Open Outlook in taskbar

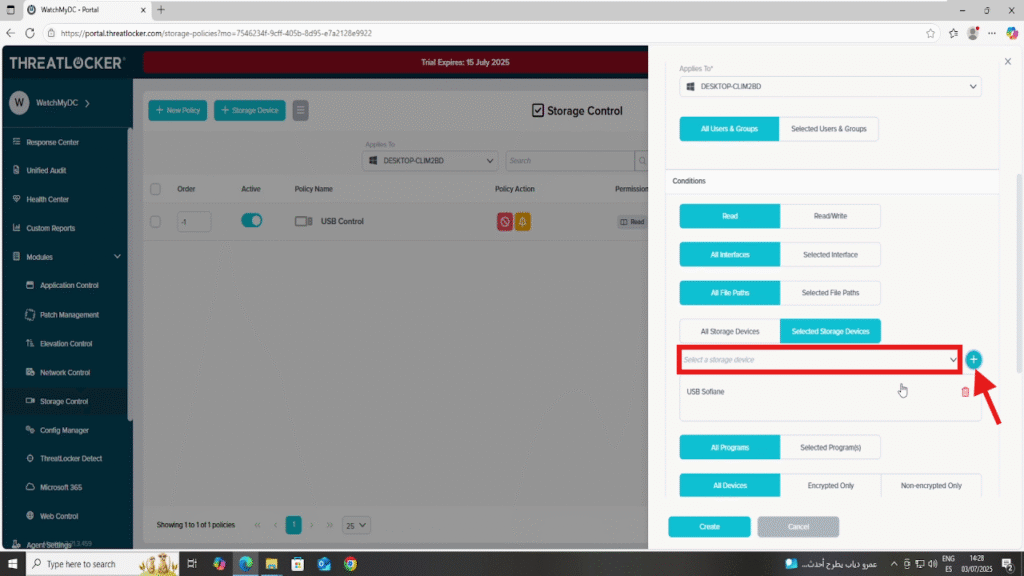[x=324, y=564]
